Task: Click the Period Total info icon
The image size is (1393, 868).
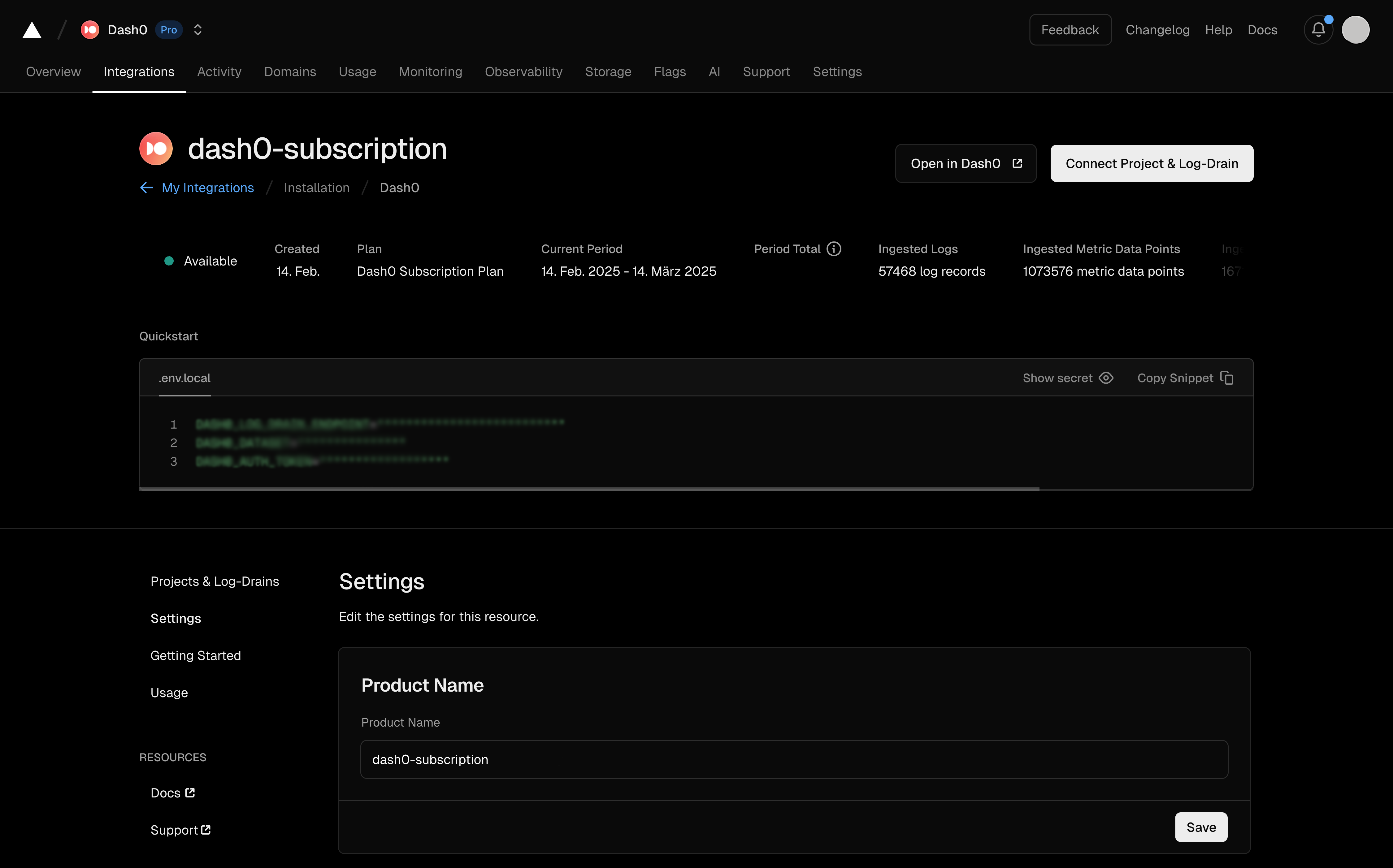Action: [x=834, y=248]
